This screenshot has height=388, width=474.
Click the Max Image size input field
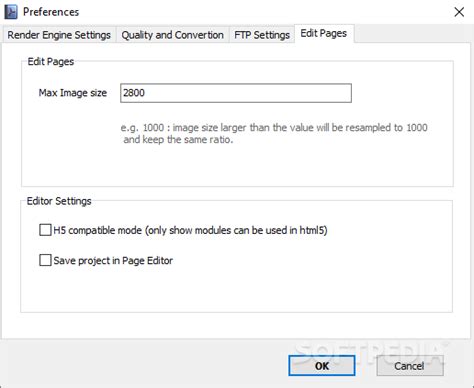236,93
